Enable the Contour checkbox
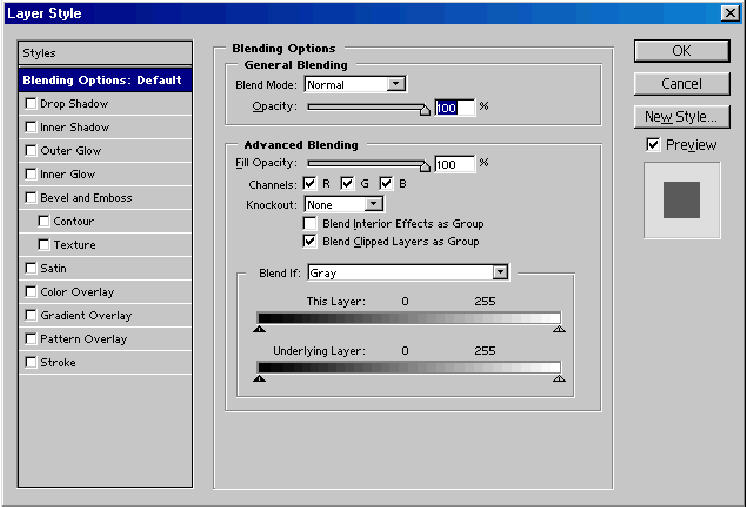The image size is (746, 507). click(x=44, y=221)
